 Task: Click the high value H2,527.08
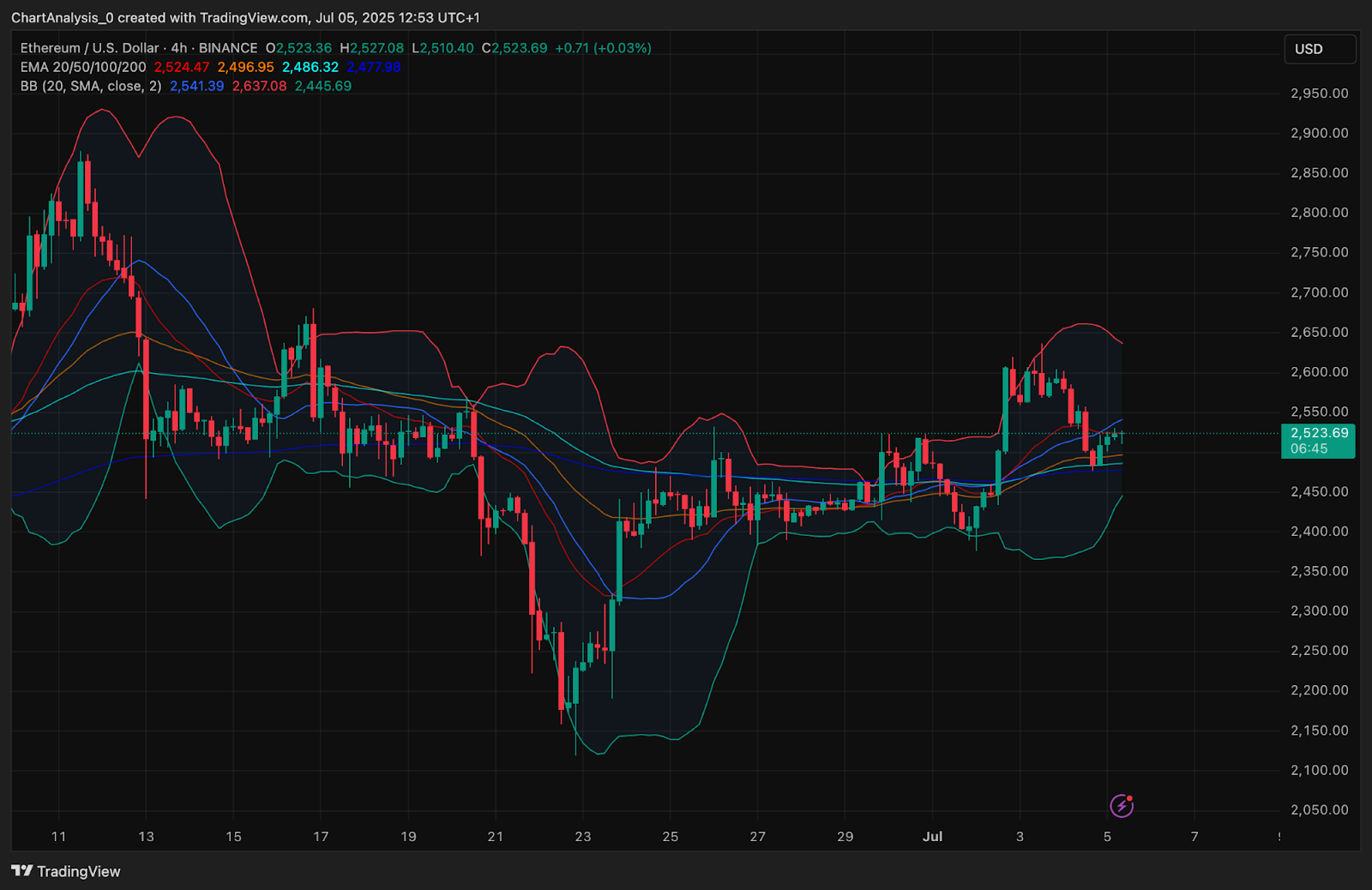coord(373,48)
